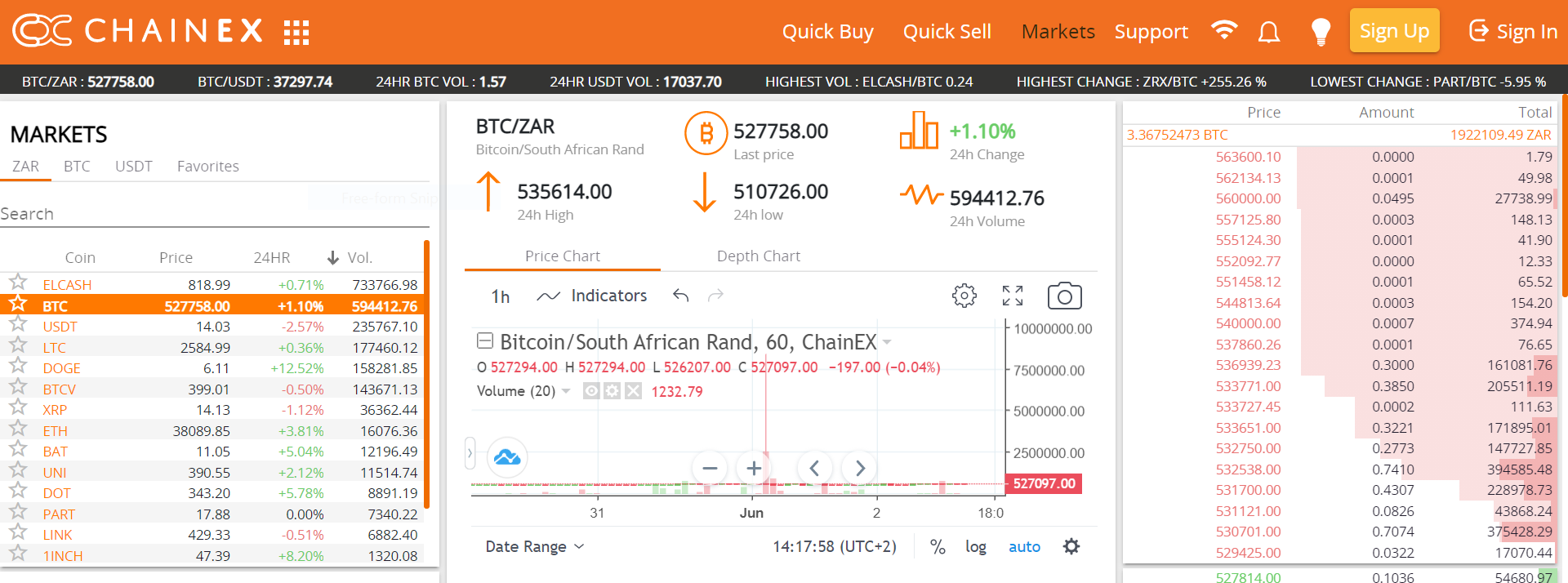Open the Indicators menu
The height and width of the screenshot is (583, 1568).
tap(591, 296)
